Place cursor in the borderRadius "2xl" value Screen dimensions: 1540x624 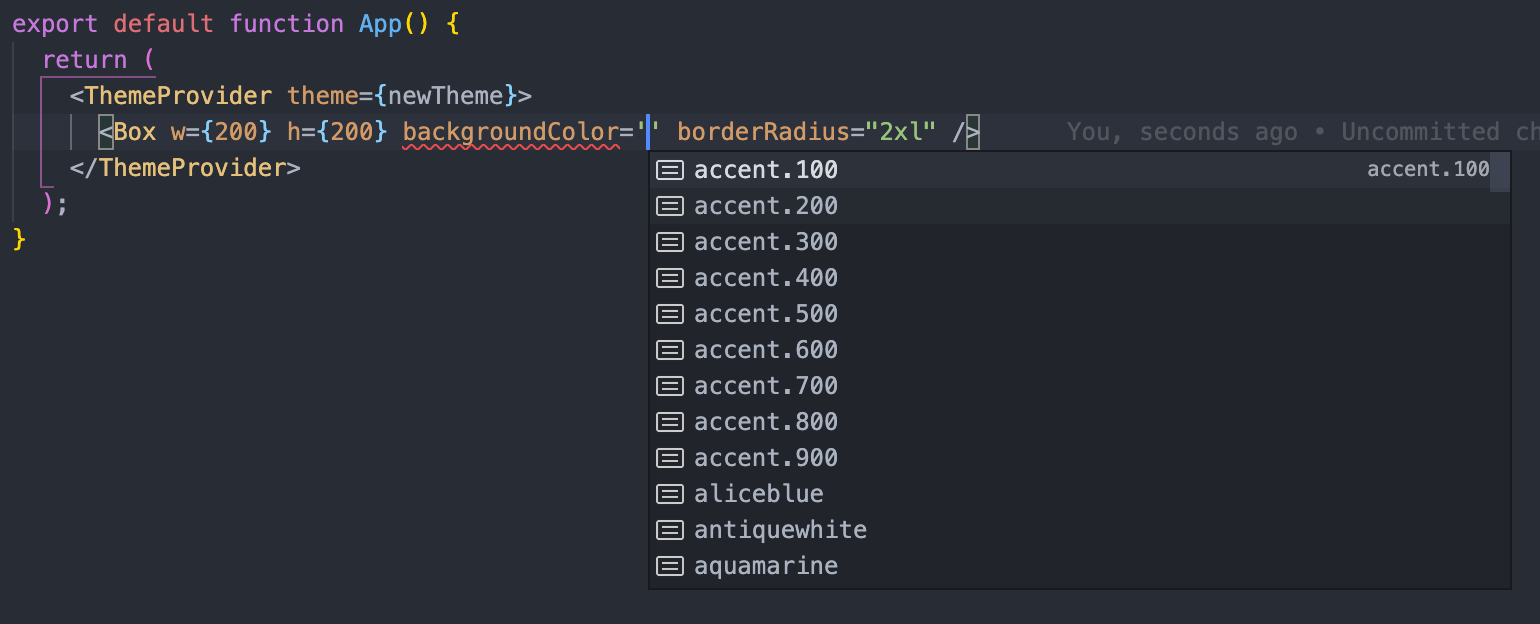[901, 132]
